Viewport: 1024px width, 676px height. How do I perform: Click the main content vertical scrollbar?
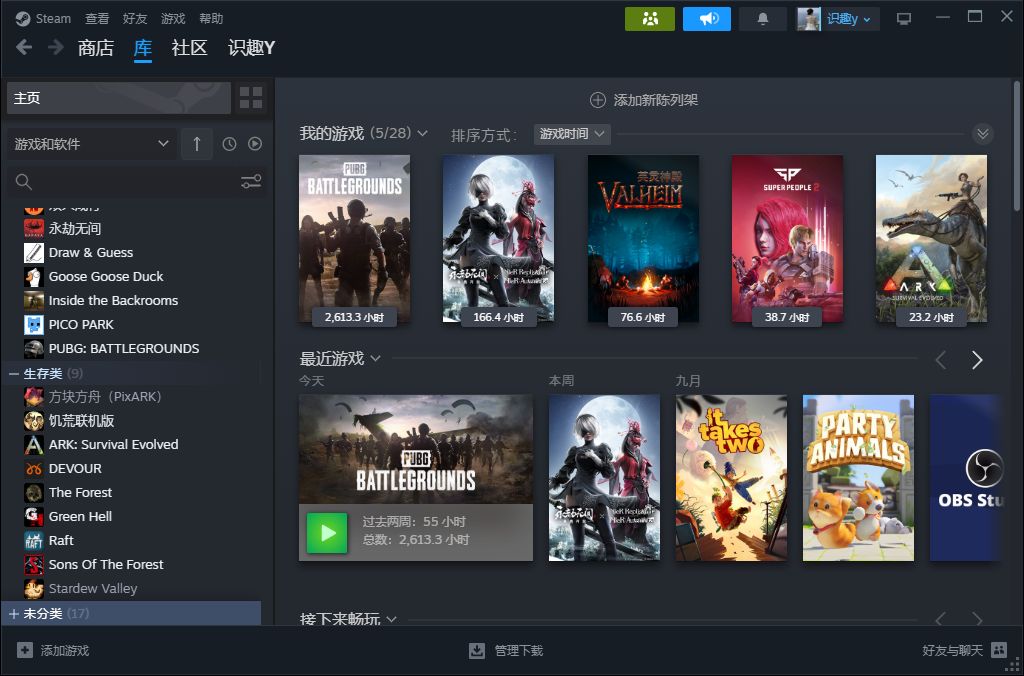pos(1017,145)
